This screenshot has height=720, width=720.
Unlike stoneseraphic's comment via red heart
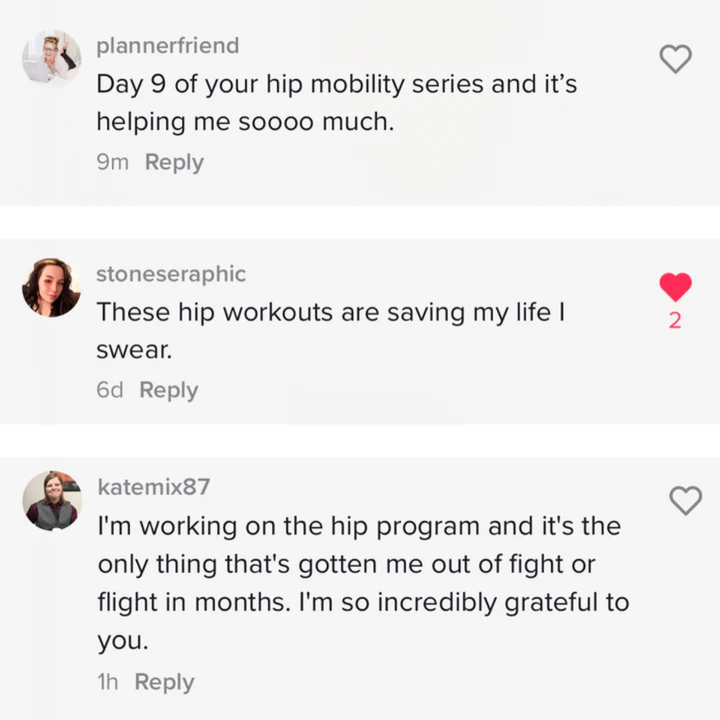click(676, 287)
